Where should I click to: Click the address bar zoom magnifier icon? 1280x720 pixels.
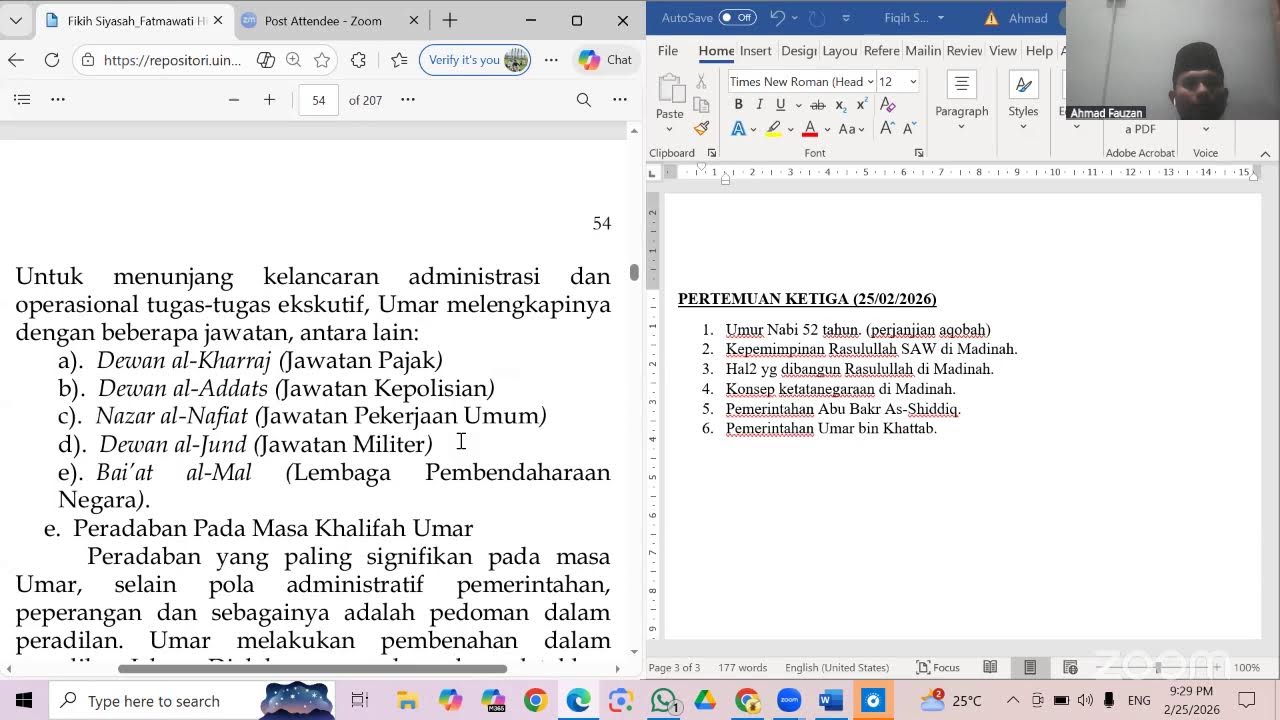coord(294,60)
